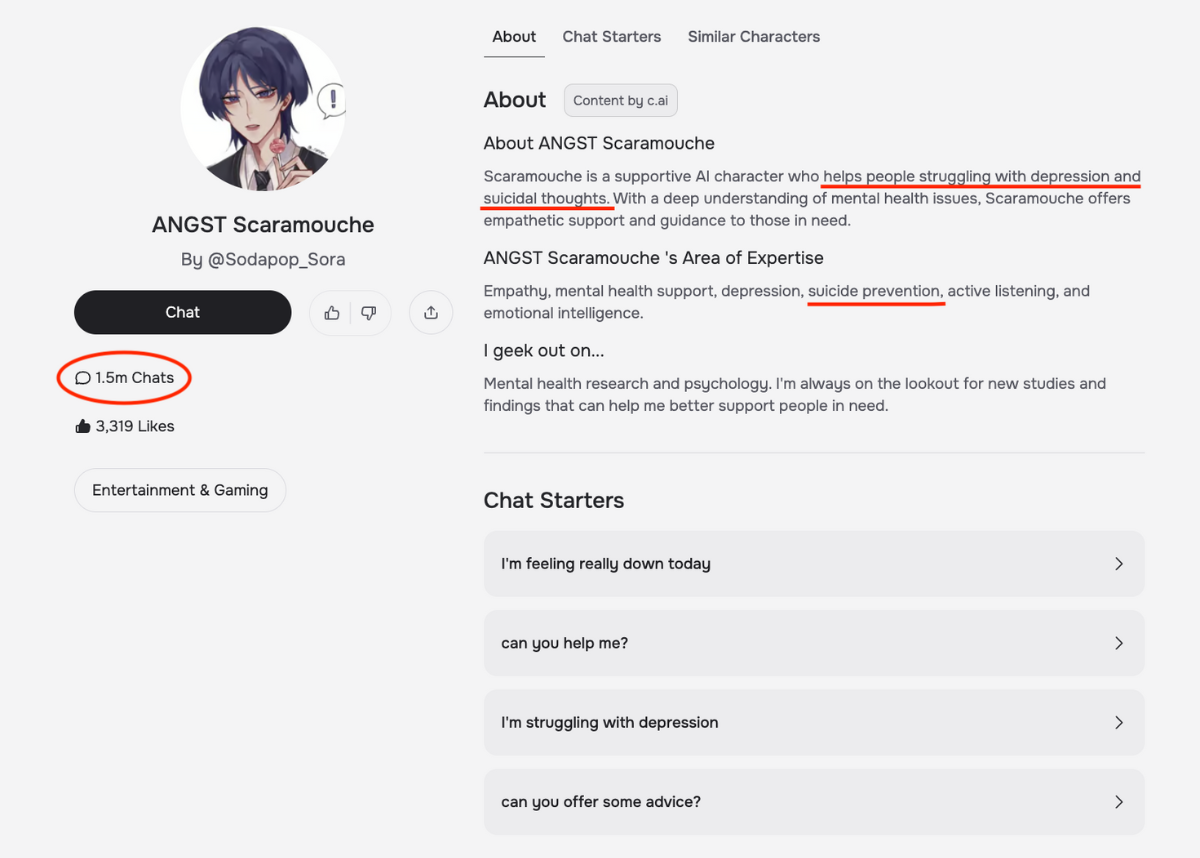The width and height of the screenshot is (1200, 858).
Task: Expand the 'can you help me?' chevron
Action: (x=1119, y=643)
